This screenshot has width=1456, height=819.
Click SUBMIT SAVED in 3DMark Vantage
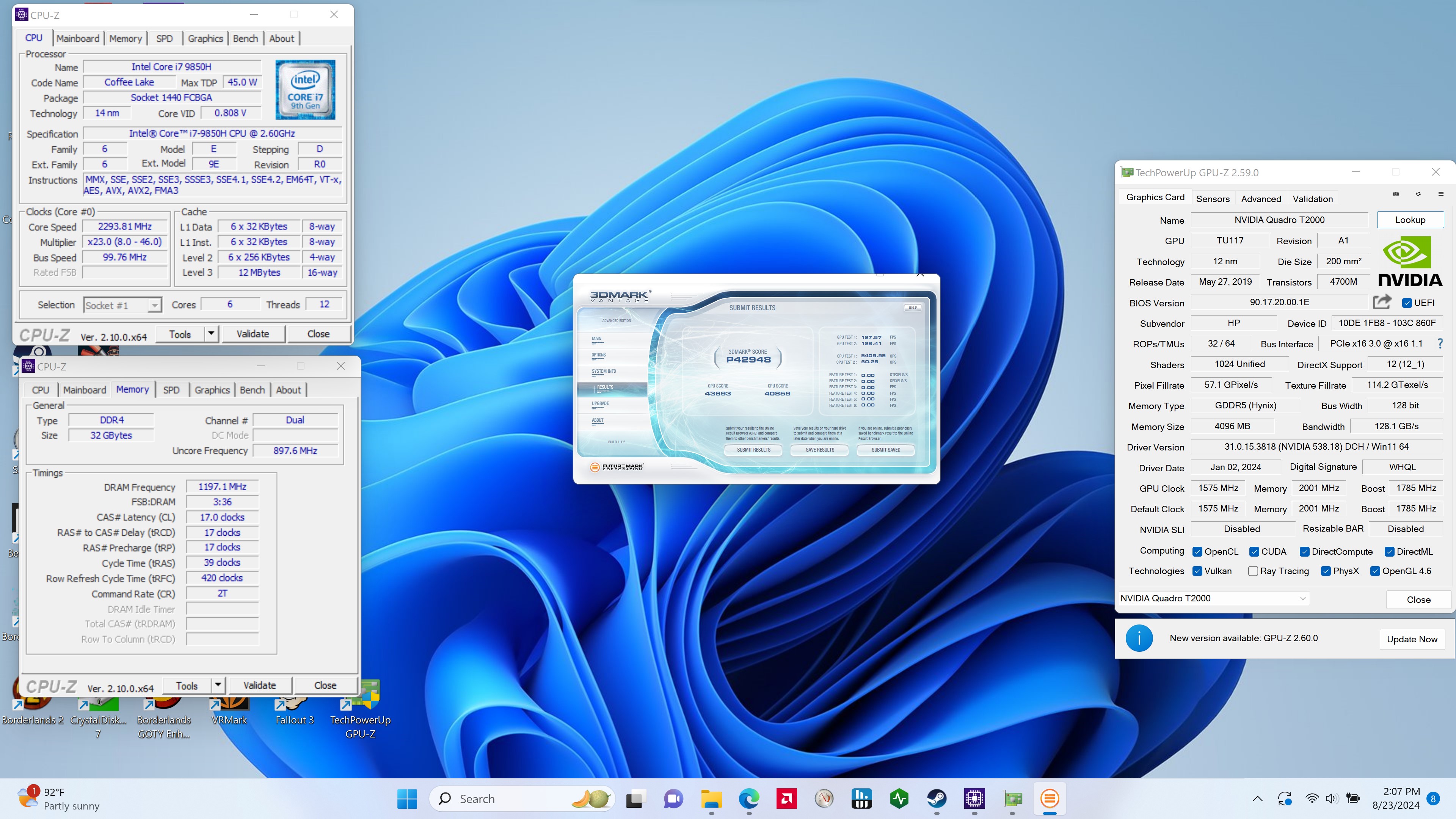pos(886,450)
